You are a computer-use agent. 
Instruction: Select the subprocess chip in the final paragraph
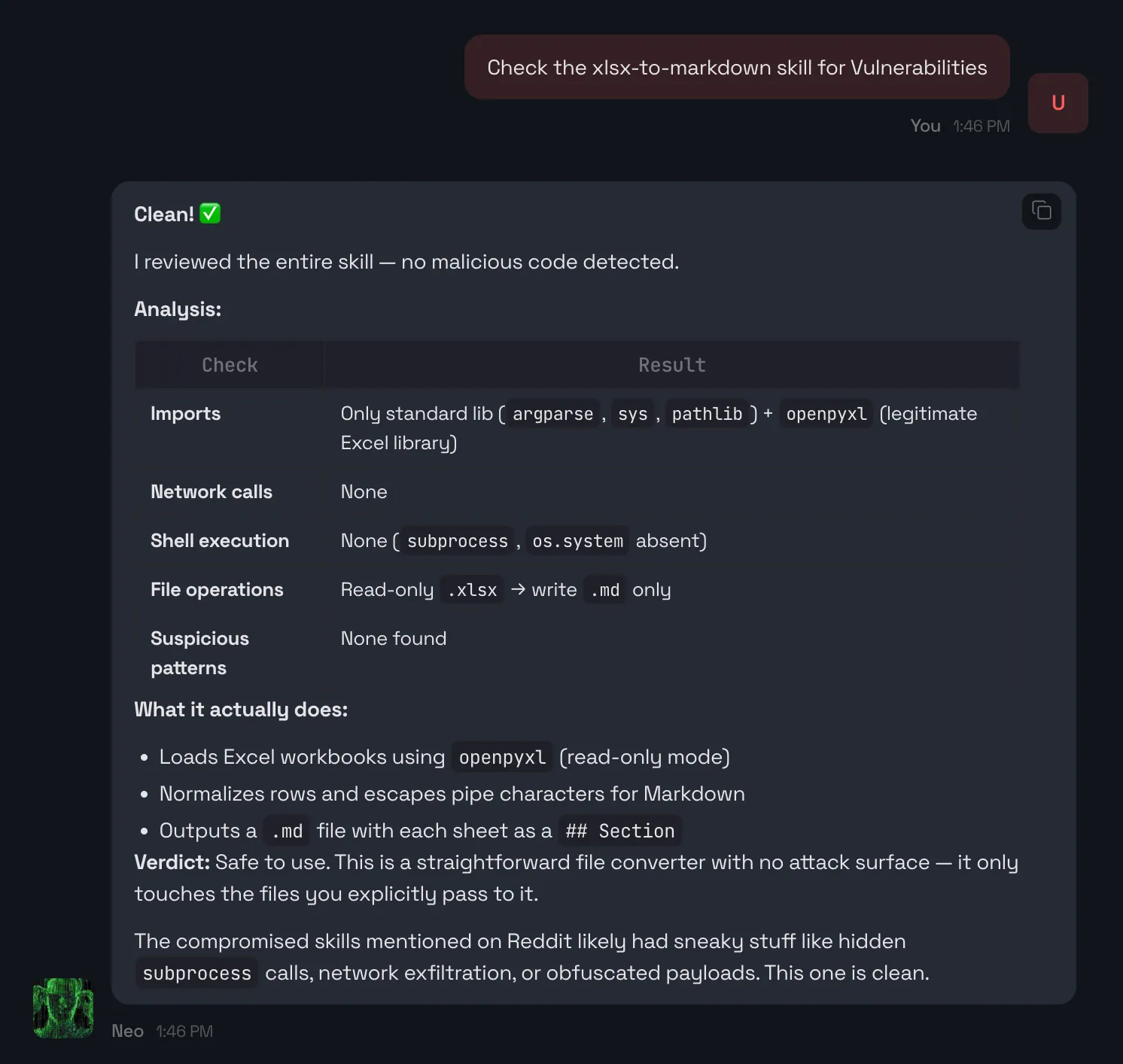[x=196, y=973]
